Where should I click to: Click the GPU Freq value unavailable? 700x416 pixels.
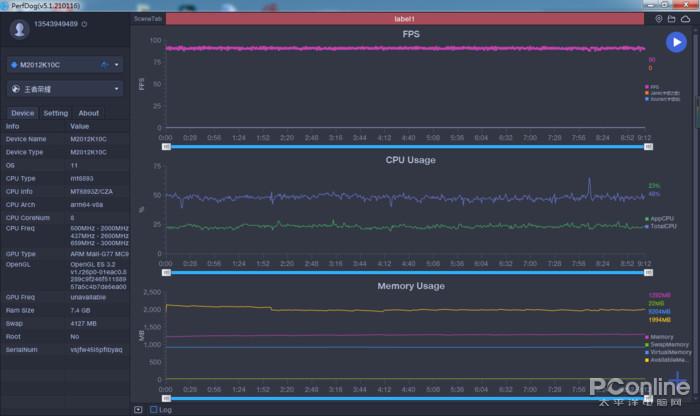pos(88,297)
